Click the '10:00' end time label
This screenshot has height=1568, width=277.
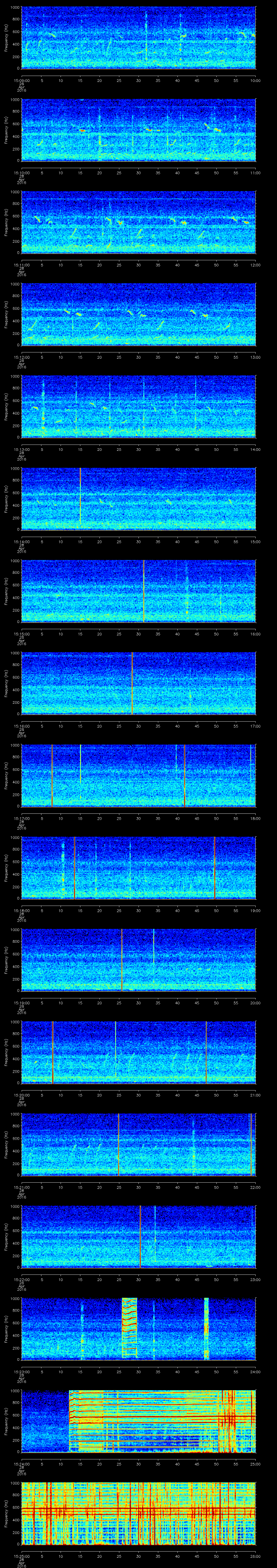point(255,80)
